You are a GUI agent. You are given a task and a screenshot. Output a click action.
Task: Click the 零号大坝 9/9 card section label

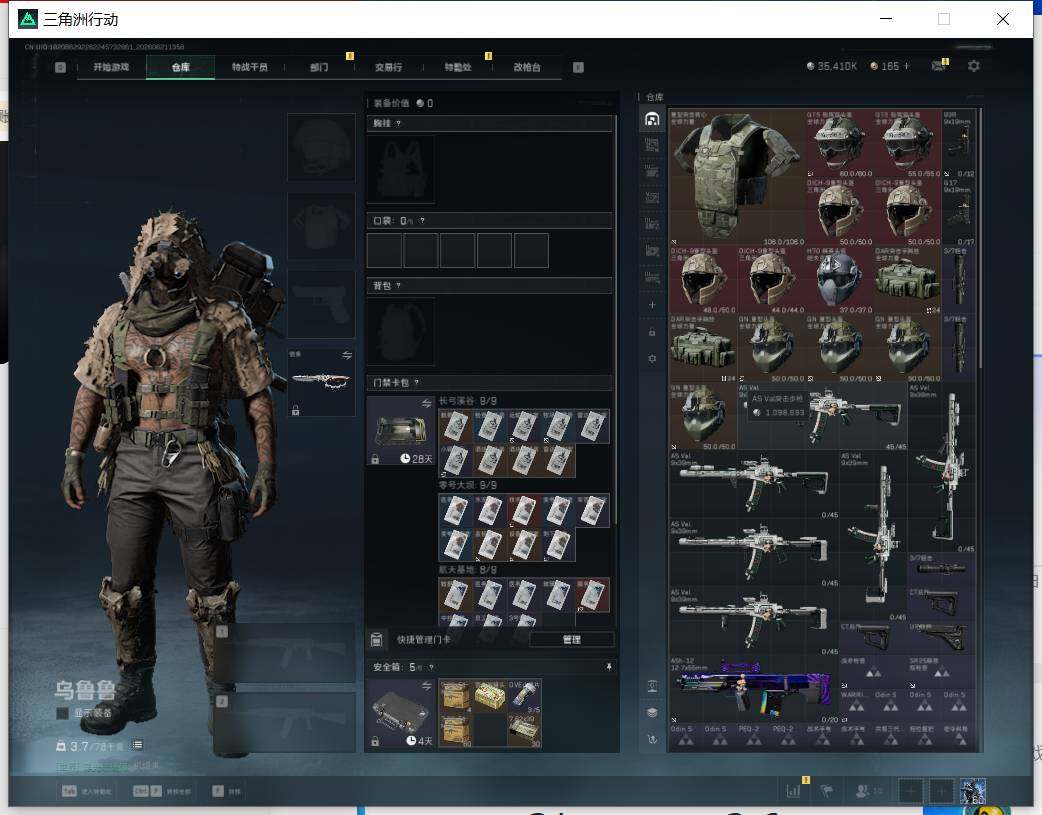point(468,485)
